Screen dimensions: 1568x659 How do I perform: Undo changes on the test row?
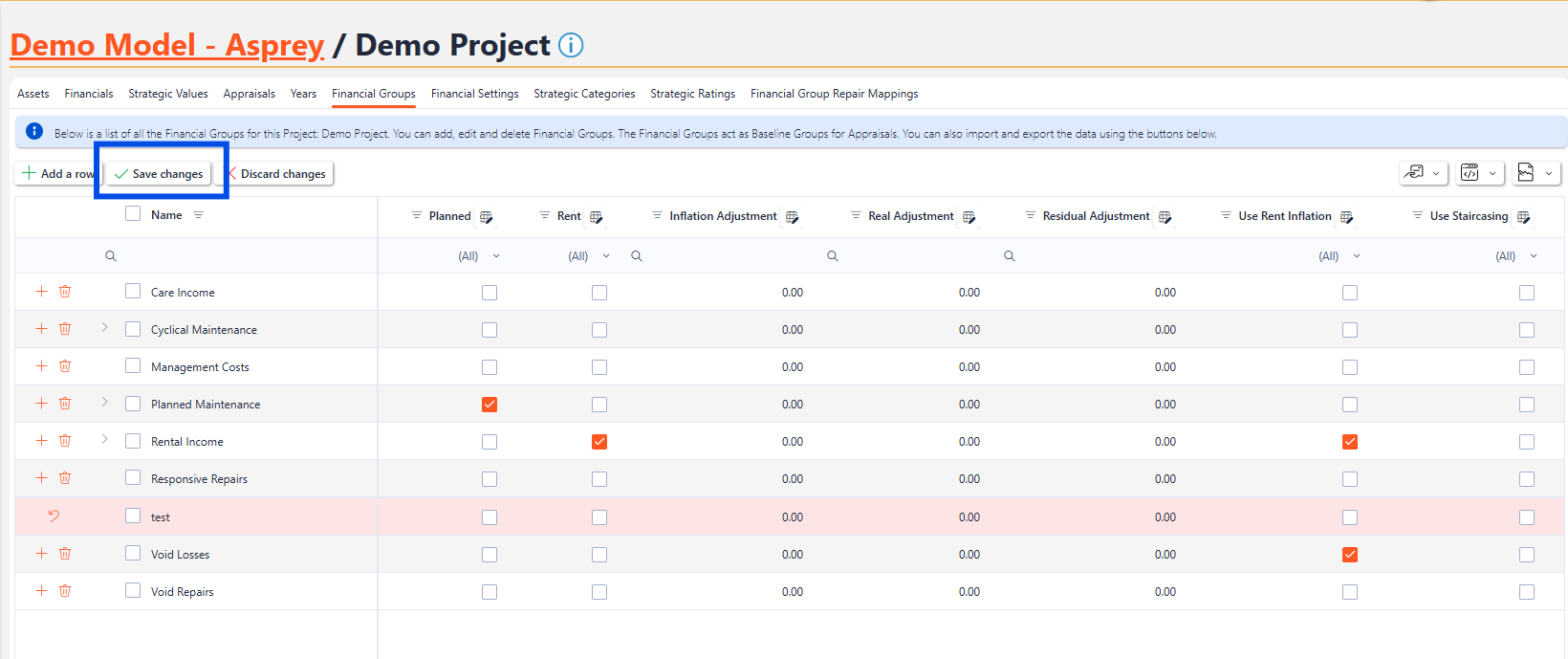(54, 516)
